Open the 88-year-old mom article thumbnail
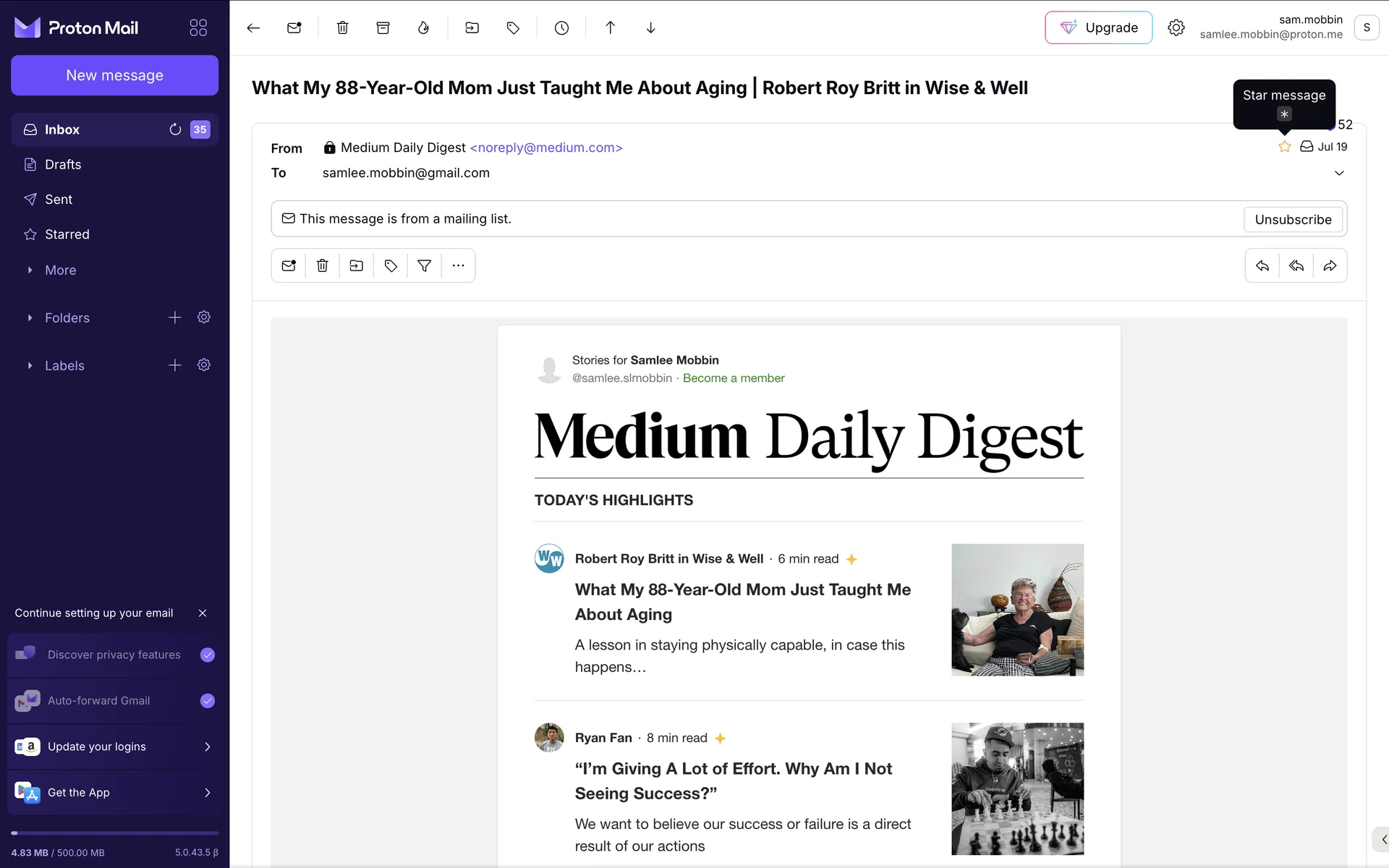The width and height of the screenshot is (1389, 868). (1017, 610)
